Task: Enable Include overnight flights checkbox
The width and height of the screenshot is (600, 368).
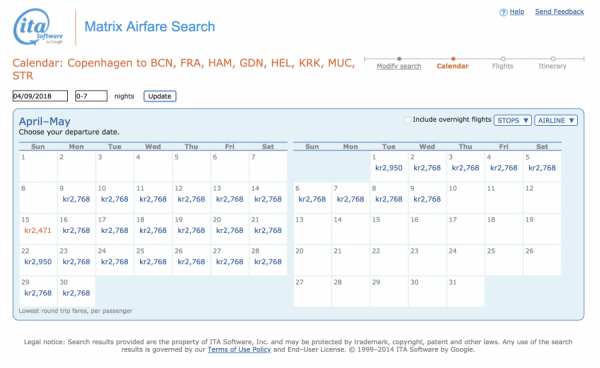Action: (x=408, y=120)
